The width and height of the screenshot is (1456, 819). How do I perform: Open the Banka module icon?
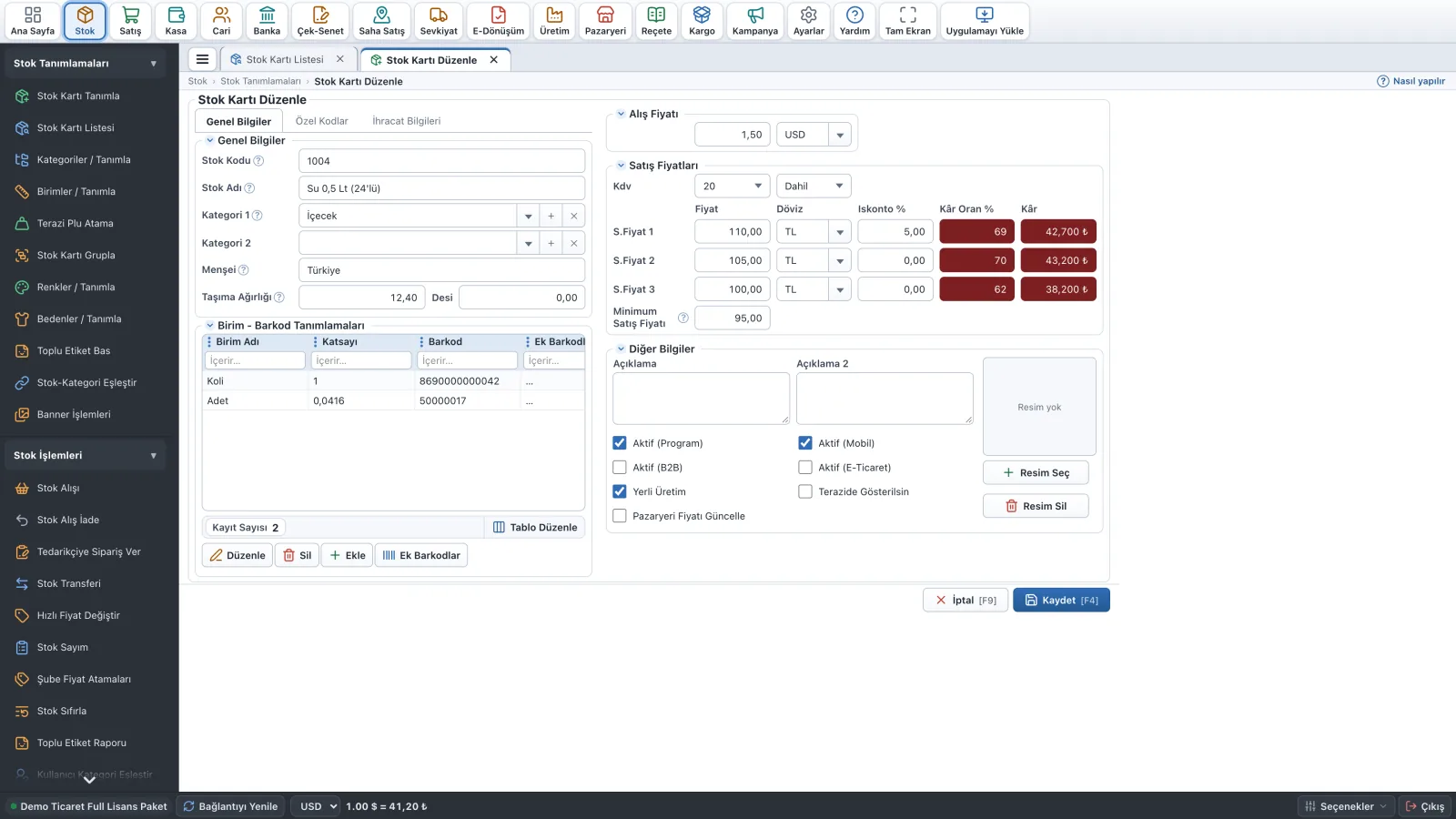[x=267, y=21]
